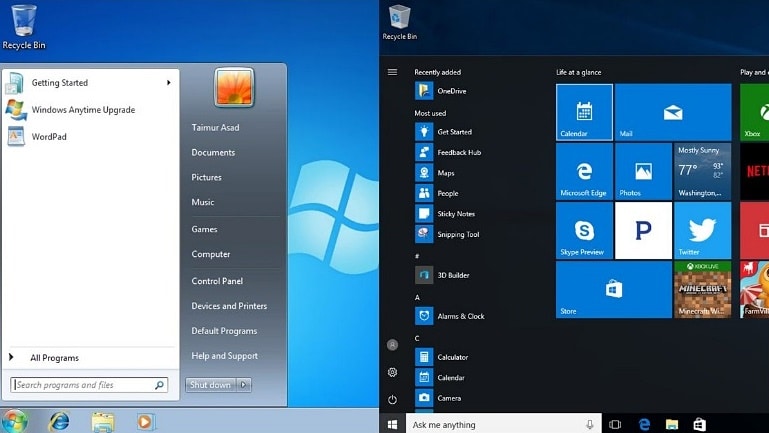Click the Life at a glance group heading

tap(579, 72)
